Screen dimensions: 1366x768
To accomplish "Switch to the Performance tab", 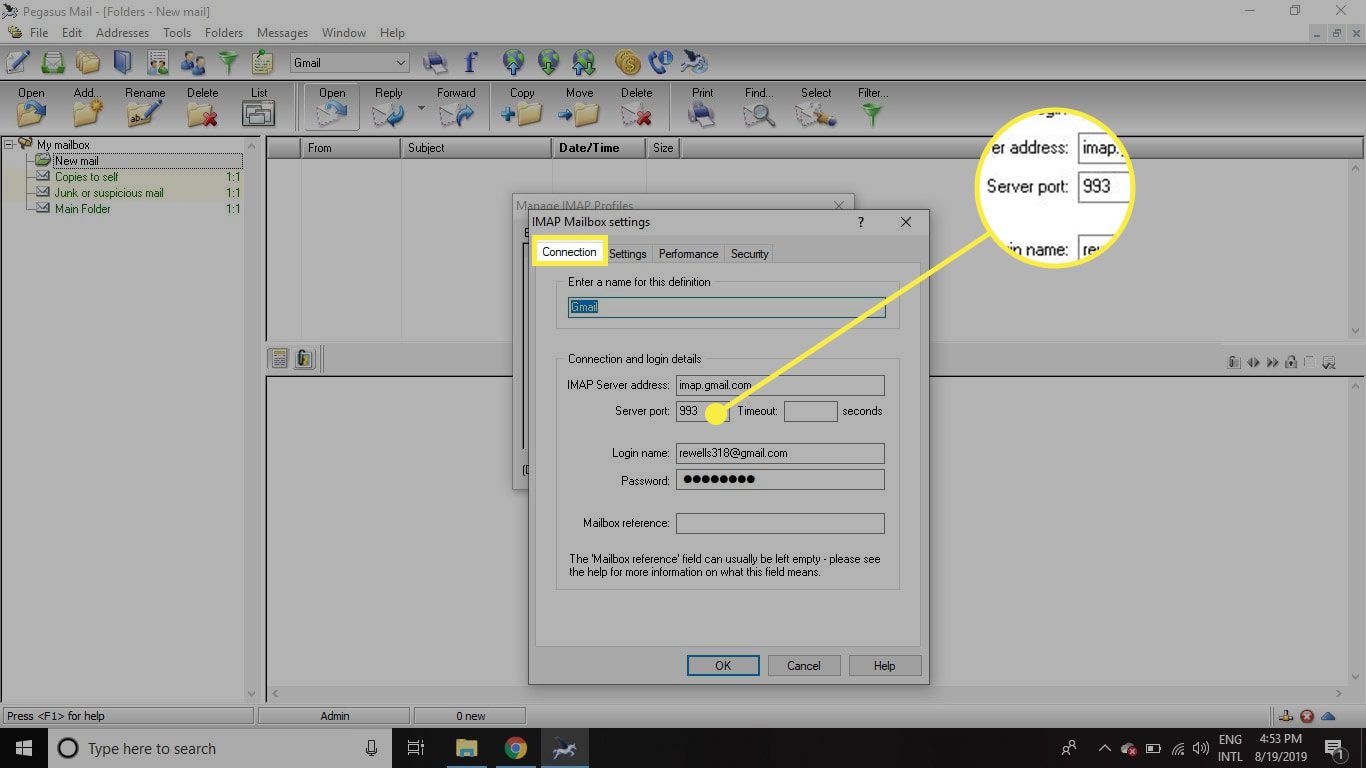I will (688, 254).
